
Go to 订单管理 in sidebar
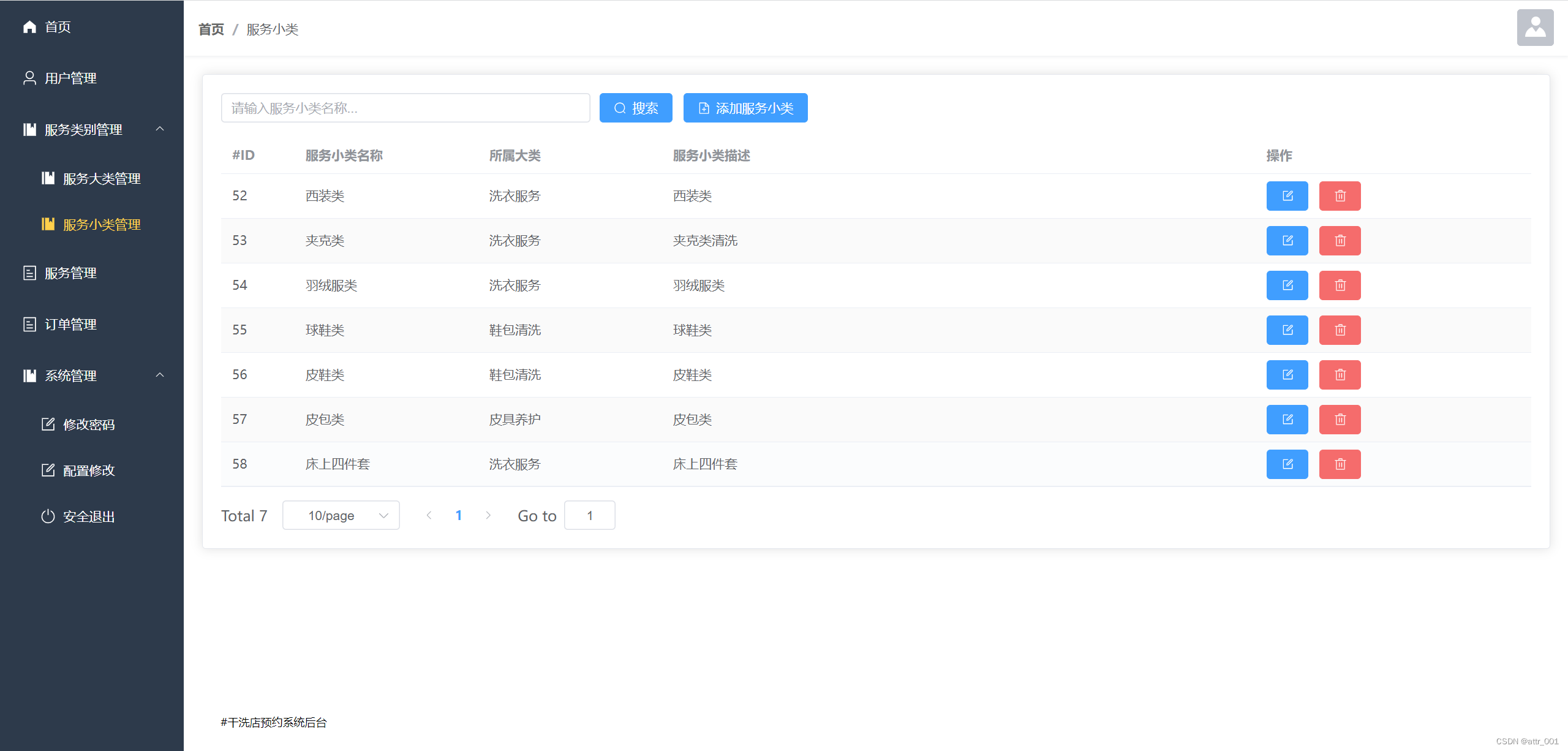70,325
